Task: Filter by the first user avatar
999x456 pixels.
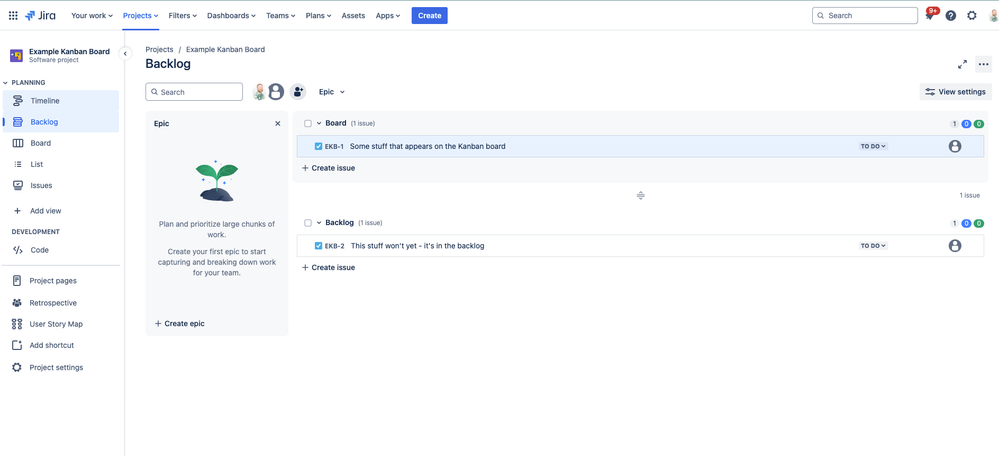Action: (x=259, y=92)
